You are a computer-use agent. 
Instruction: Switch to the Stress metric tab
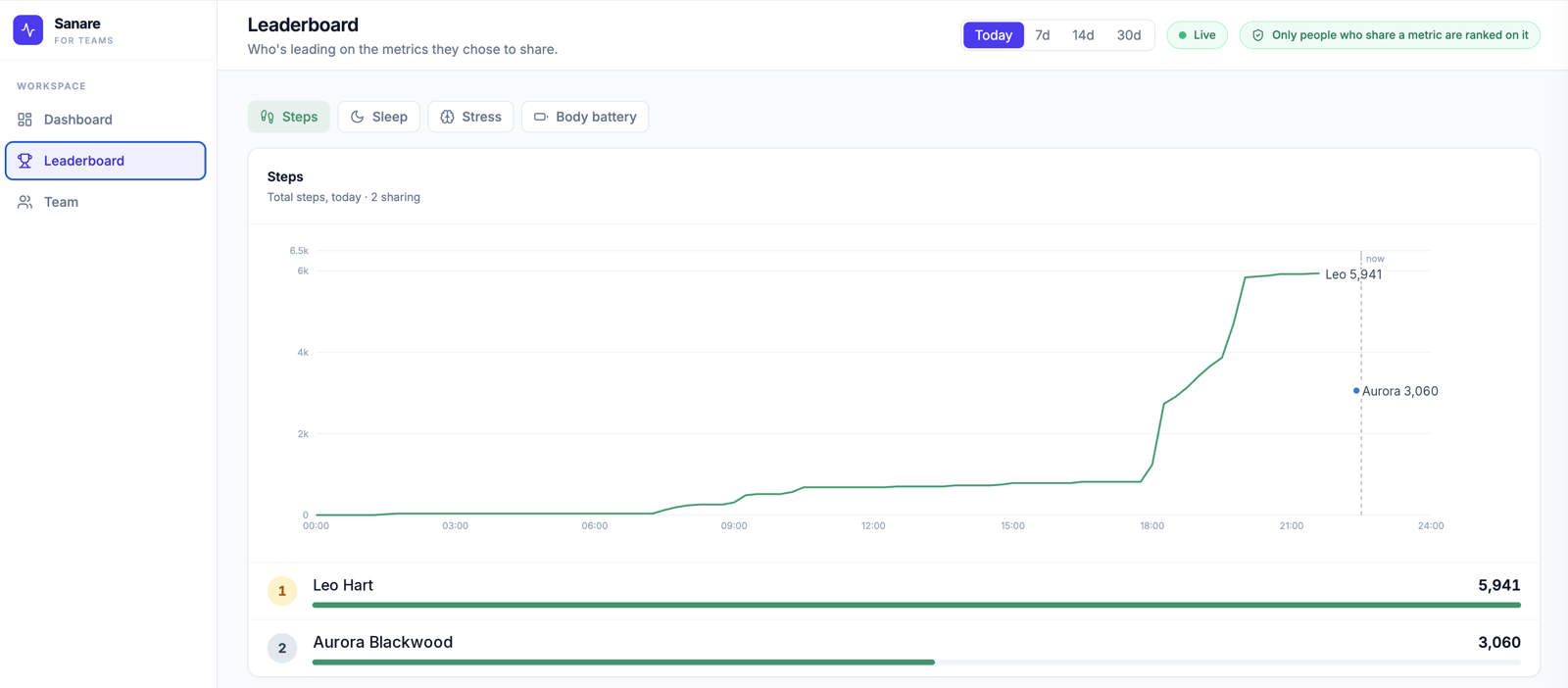pyautogui.click(x=470, y=117)
